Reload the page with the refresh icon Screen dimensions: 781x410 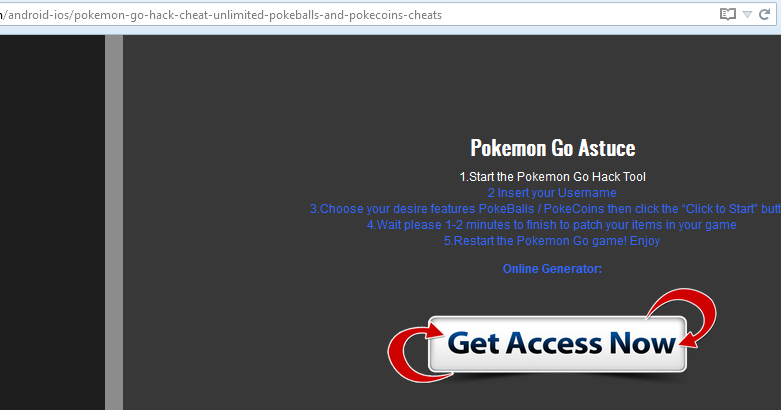(765, 14)
